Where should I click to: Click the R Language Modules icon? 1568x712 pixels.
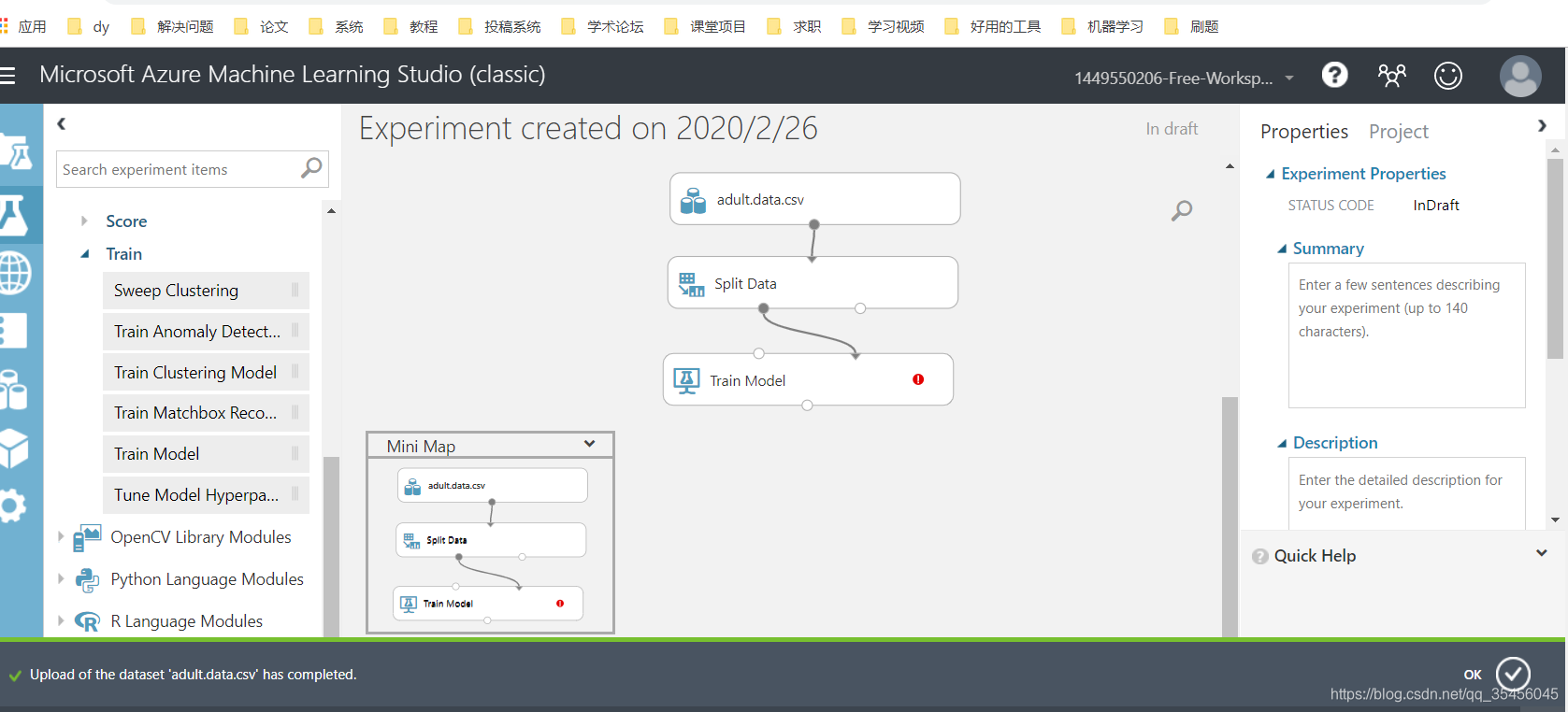tap(87, 621)
